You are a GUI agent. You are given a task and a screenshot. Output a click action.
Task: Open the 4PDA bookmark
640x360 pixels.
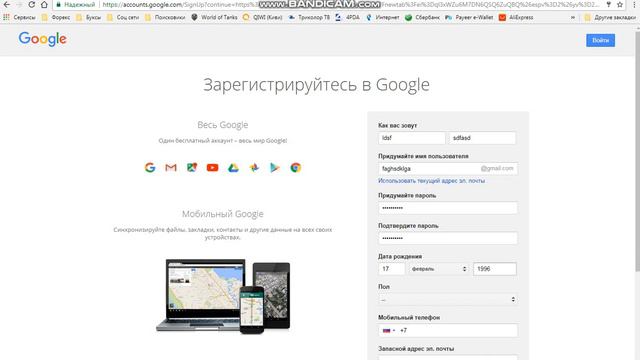[347, 18]
